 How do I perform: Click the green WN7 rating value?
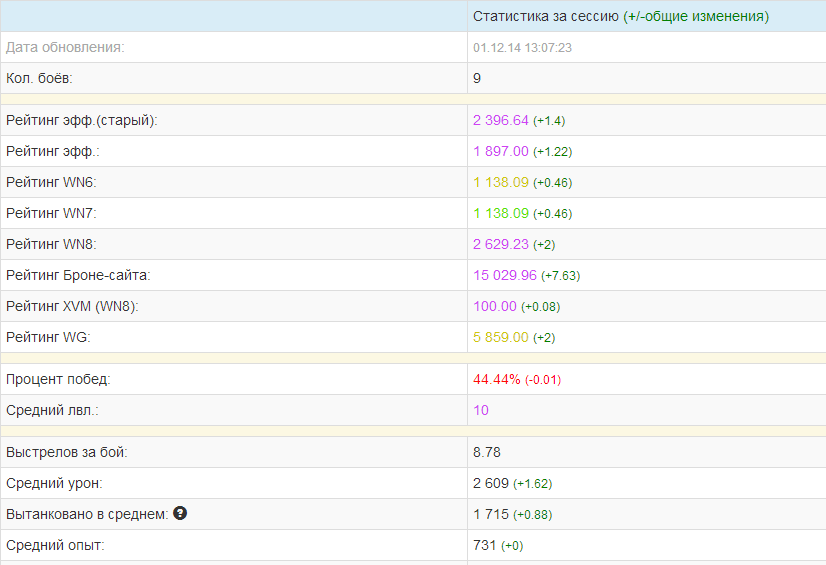[500, 213]
